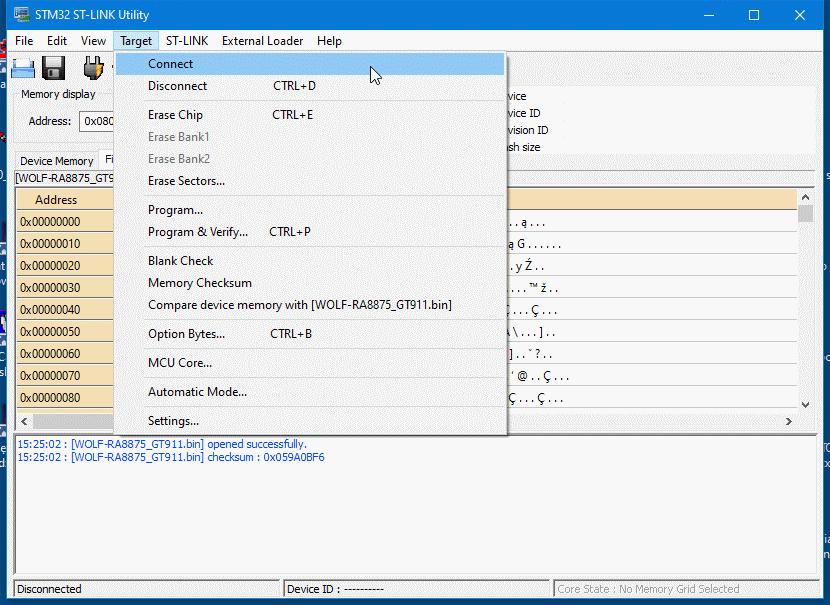This screenshot has width=830, height=605.
Task: Open MCU Core panel entry
Action: click(180, 363)
